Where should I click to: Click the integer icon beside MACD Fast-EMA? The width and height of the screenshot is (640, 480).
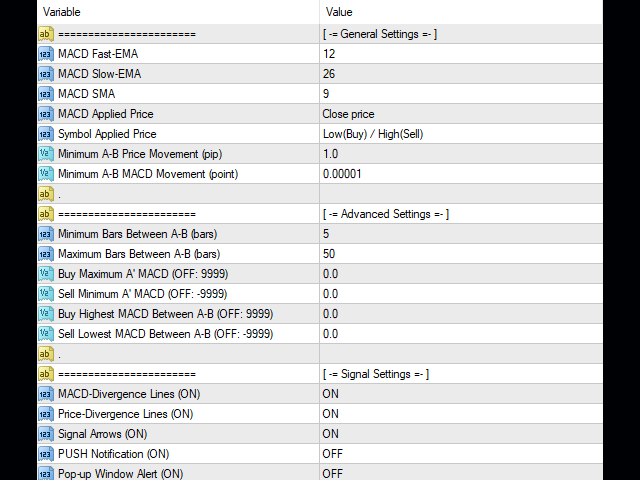[x=46, y=54]
